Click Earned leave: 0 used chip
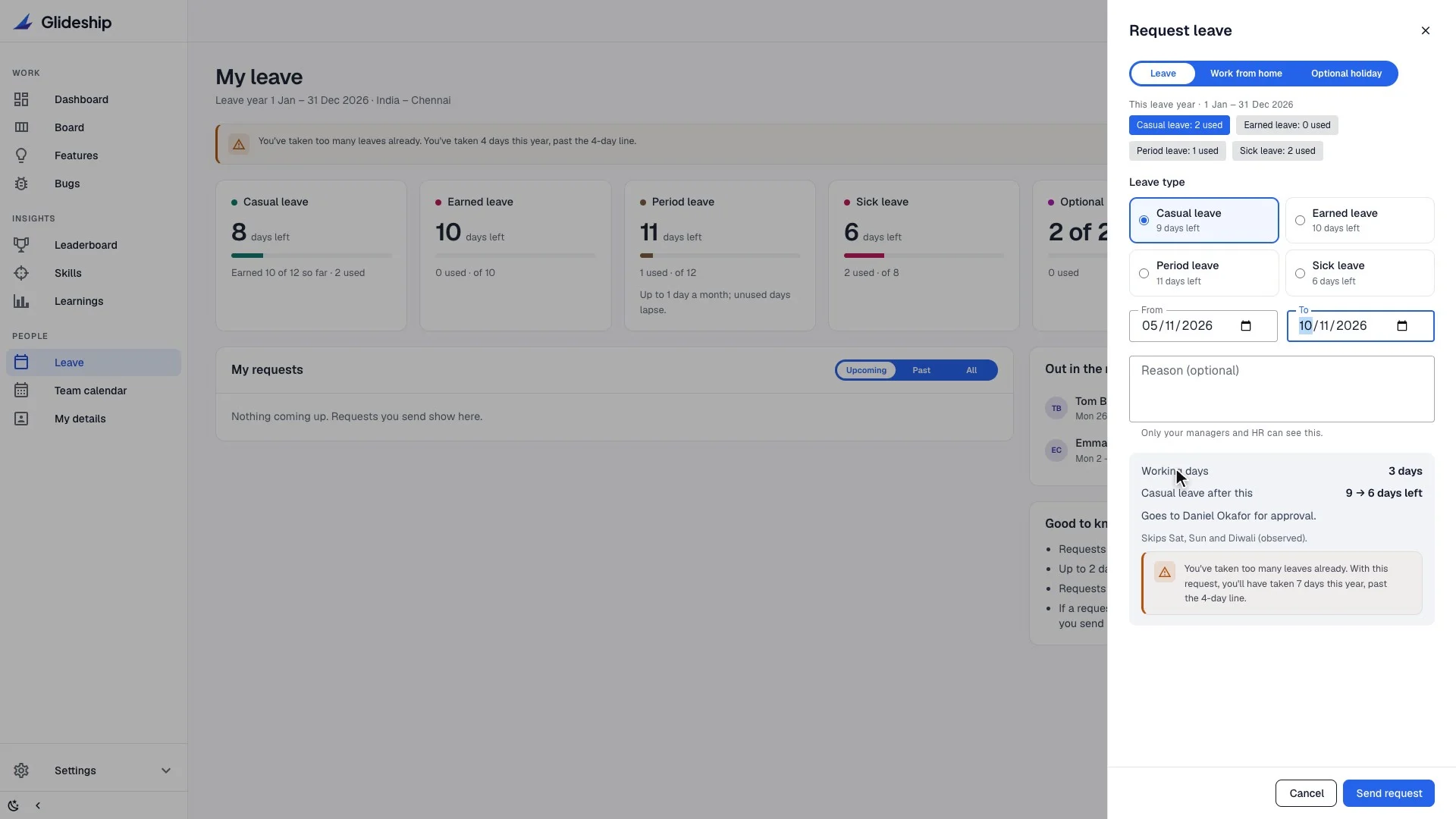1456x819 pixels. click(x=1287, y=125)
